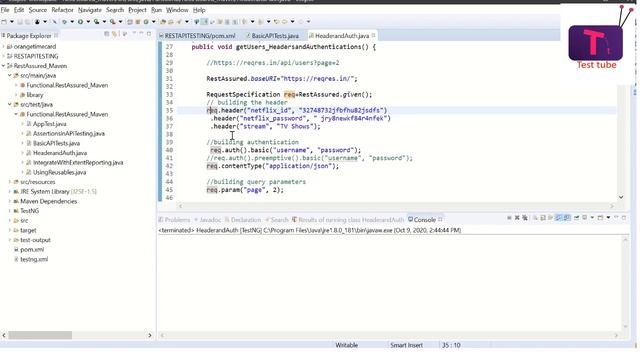This screenshot has height=360, width=640.
Task: Maximize the Console view
Action: [624, 218]
